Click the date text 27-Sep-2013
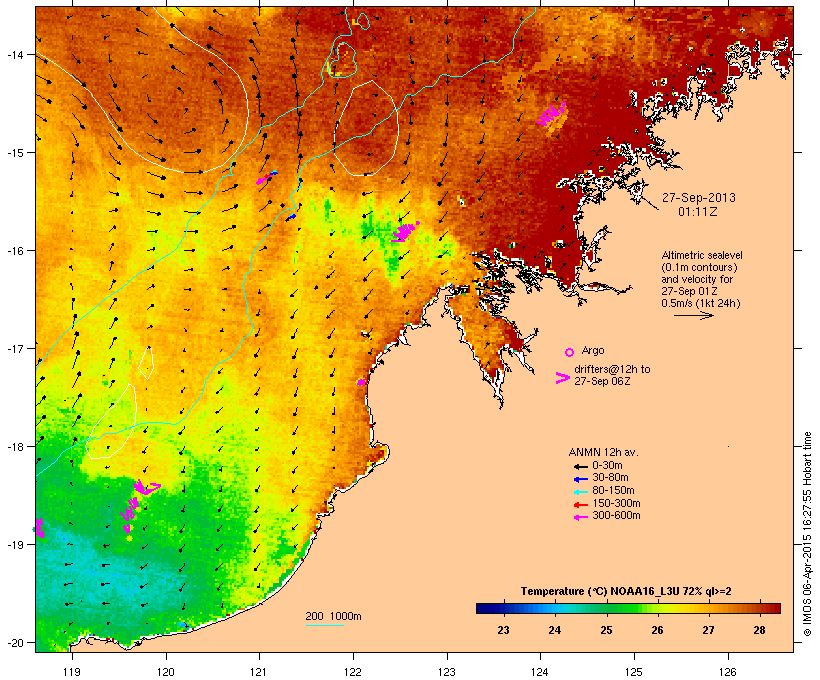 (699, 198)
